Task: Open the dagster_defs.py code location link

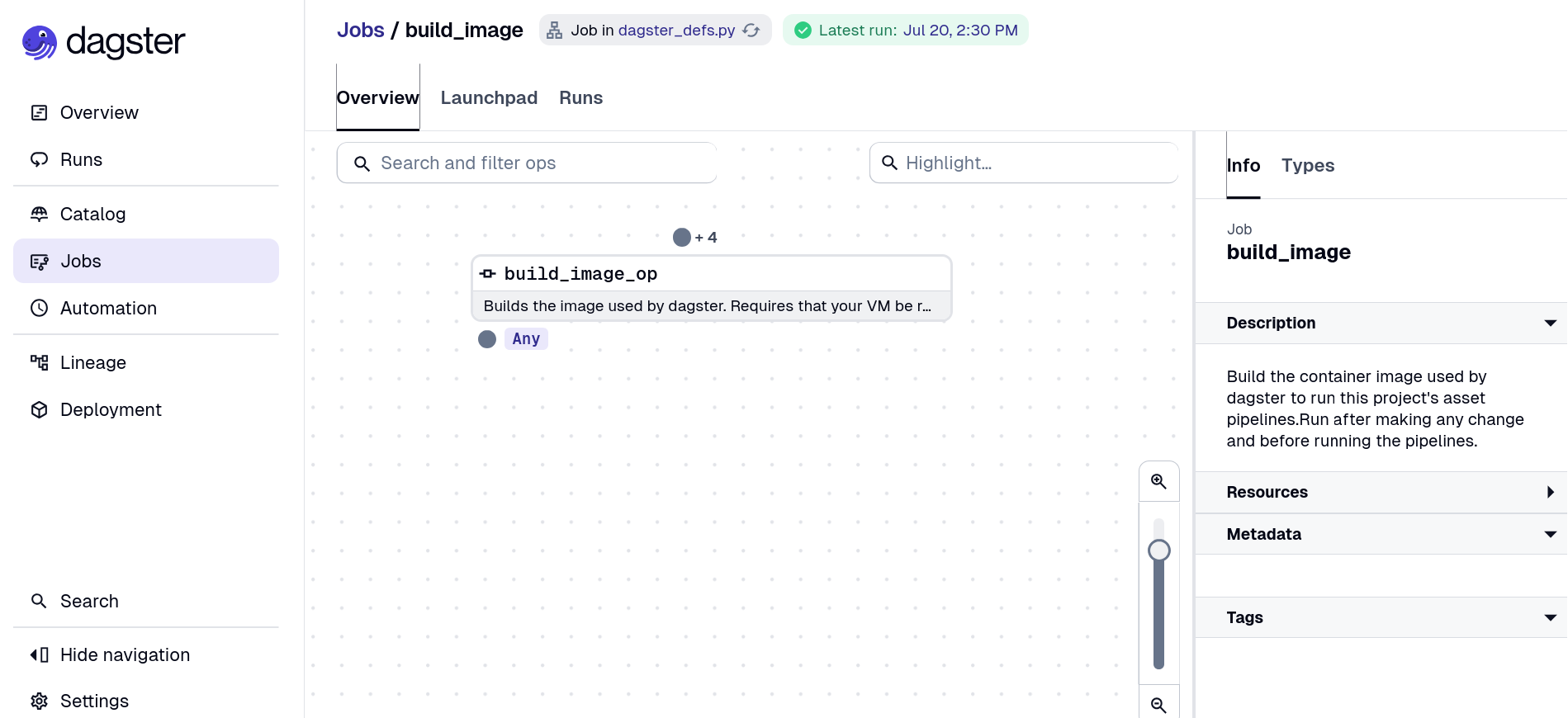Action: click(676, 31)
